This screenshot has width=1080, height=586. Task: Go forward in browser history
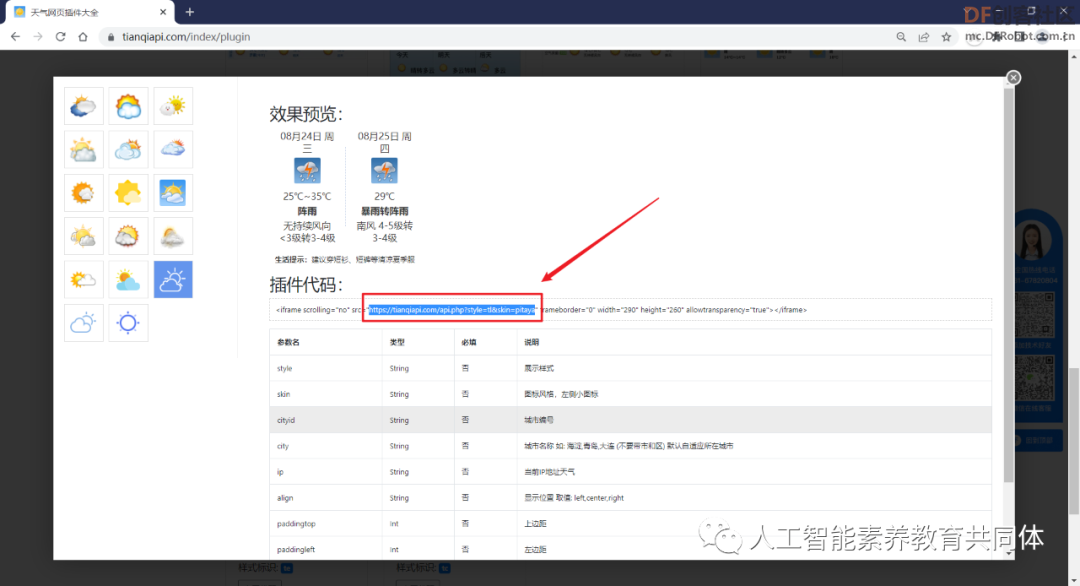pyautogui.click(x=38, y=36)
